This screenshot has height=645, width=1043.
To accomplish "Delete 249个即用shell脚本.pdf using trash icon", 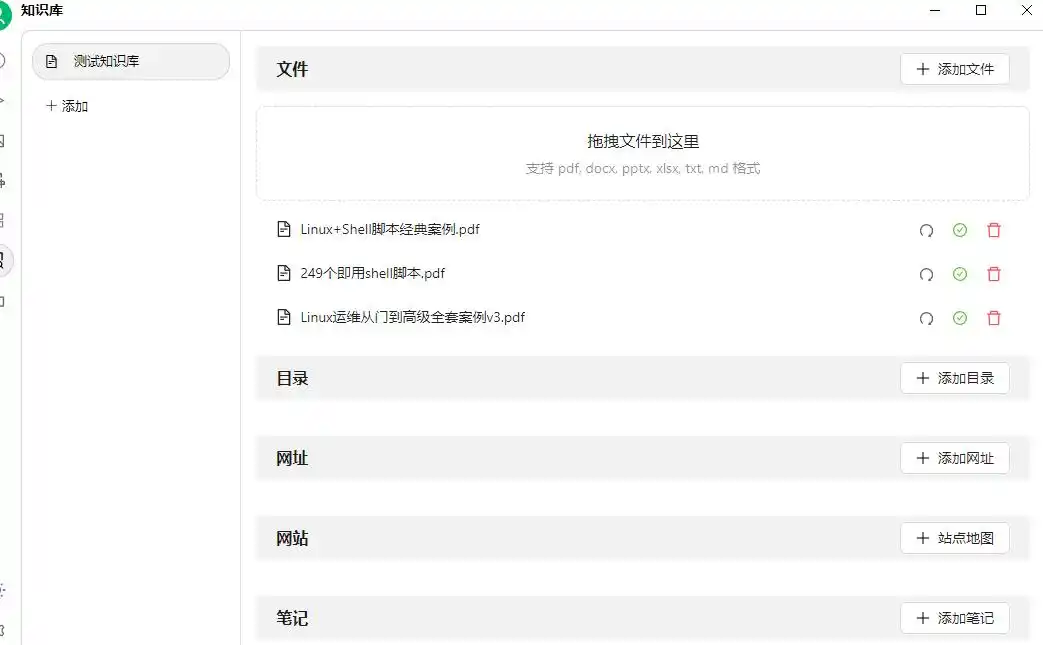I will coord(994,274).
